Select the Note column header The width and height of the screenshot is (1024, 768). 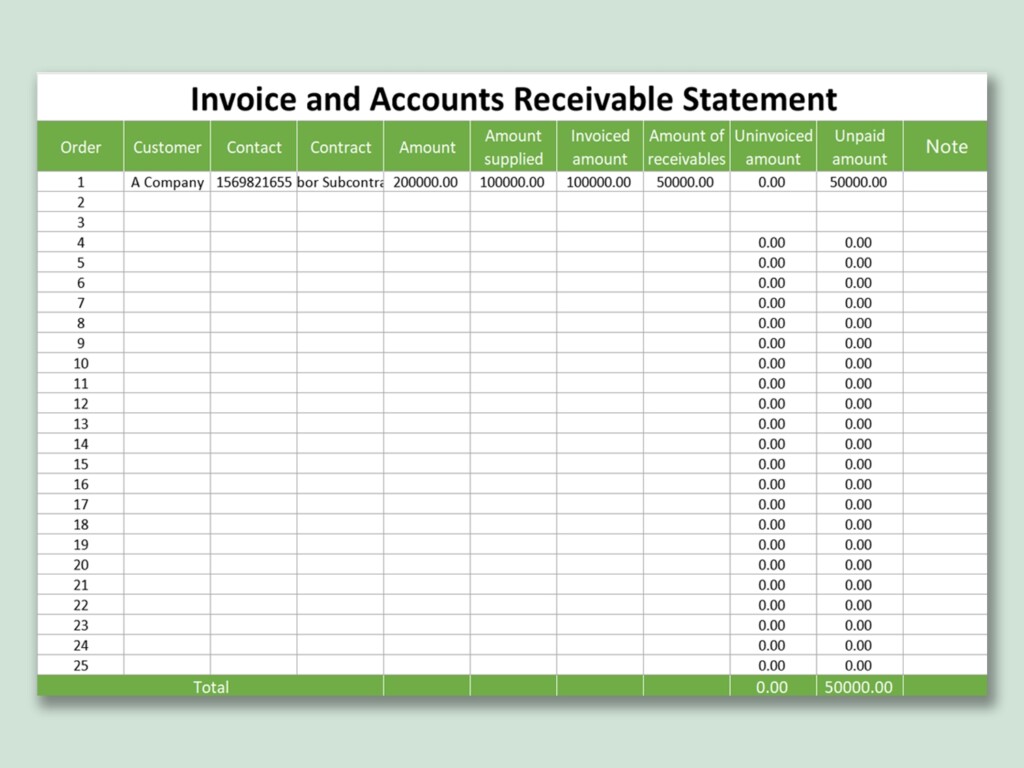[x=946, y=147]
